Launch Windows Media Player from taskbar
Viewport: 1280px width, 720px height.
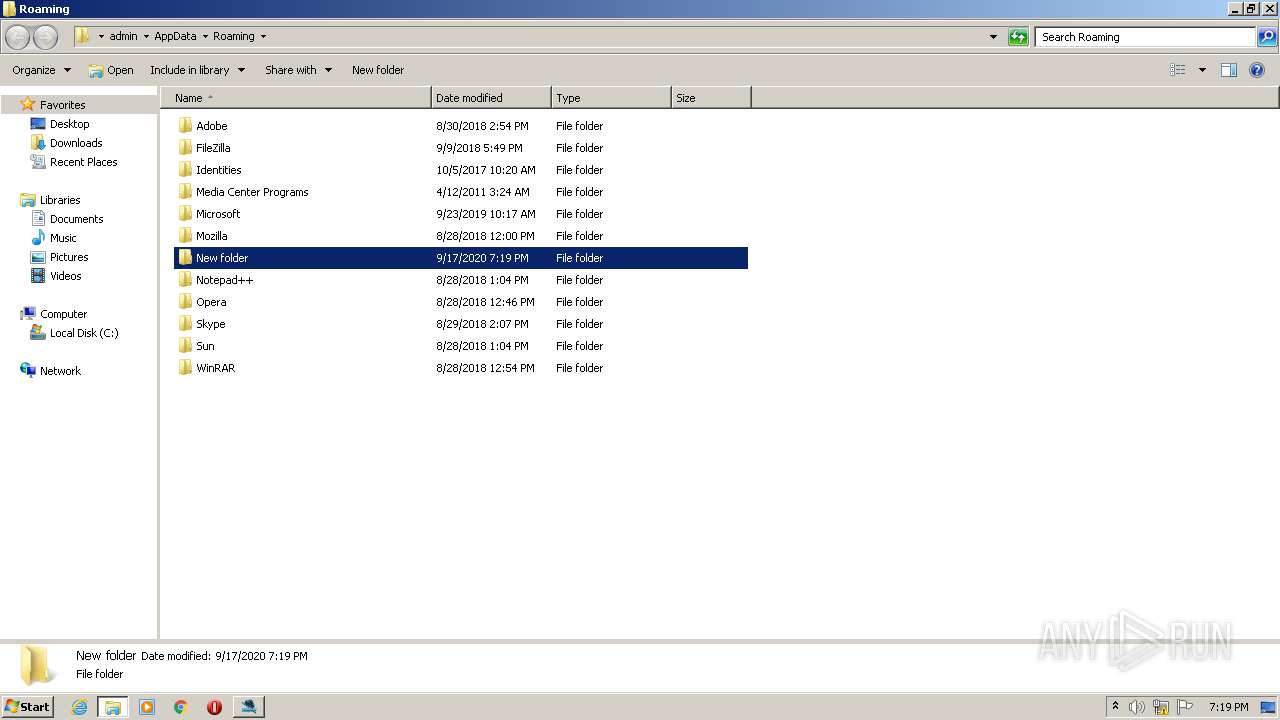point(147,707)
